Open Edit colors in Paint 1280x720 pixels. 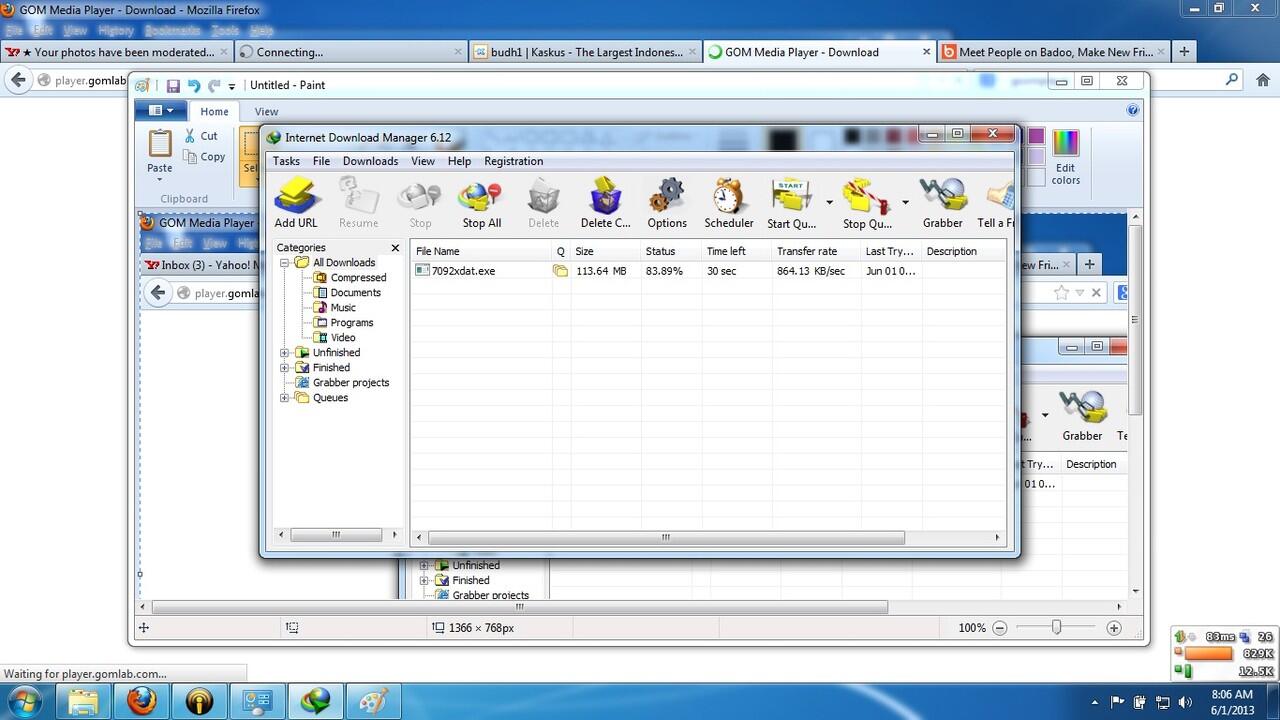coord(1066,157)
